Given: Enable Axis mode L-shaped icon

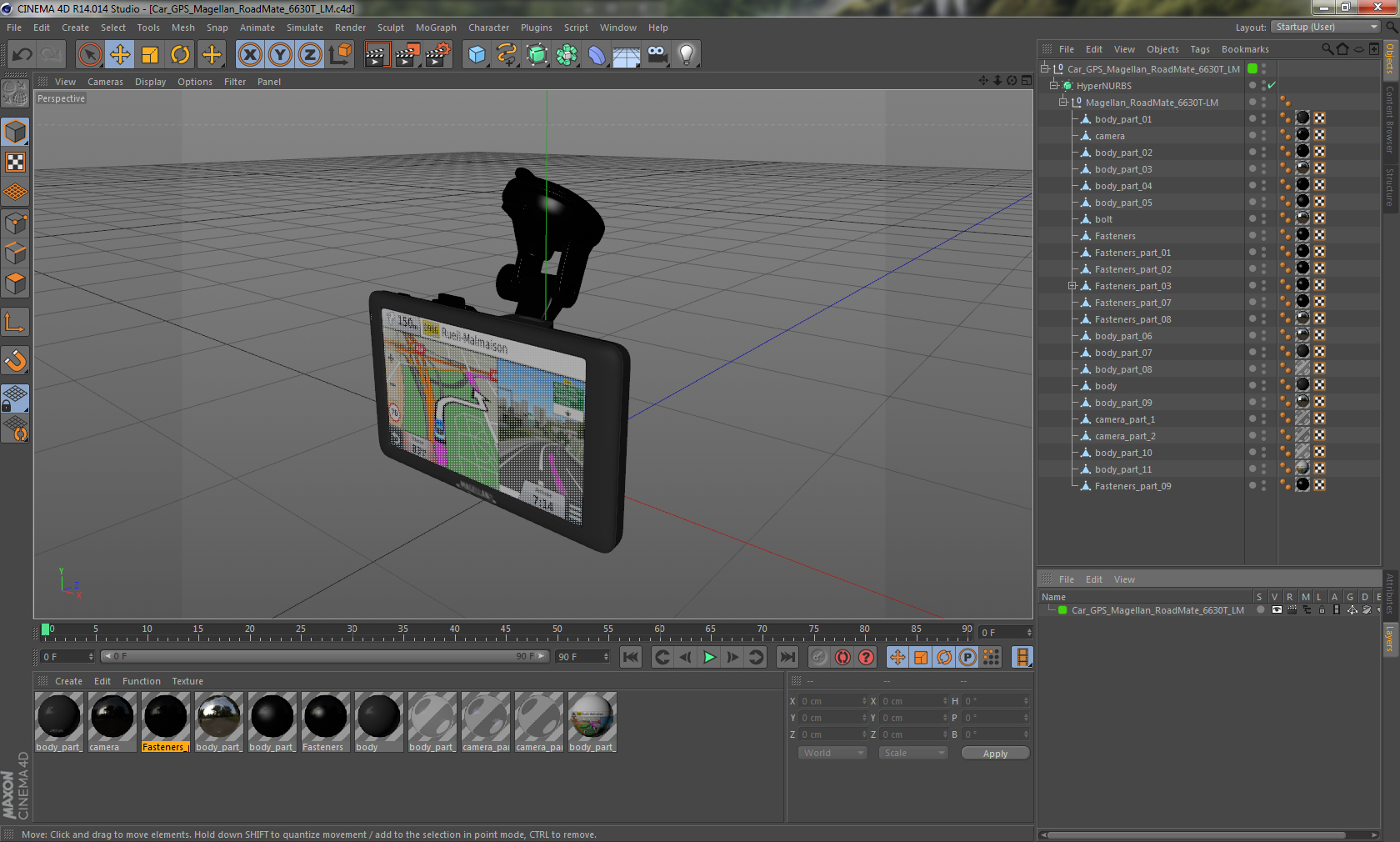Looking at the screenshot, I should point(16,322).
